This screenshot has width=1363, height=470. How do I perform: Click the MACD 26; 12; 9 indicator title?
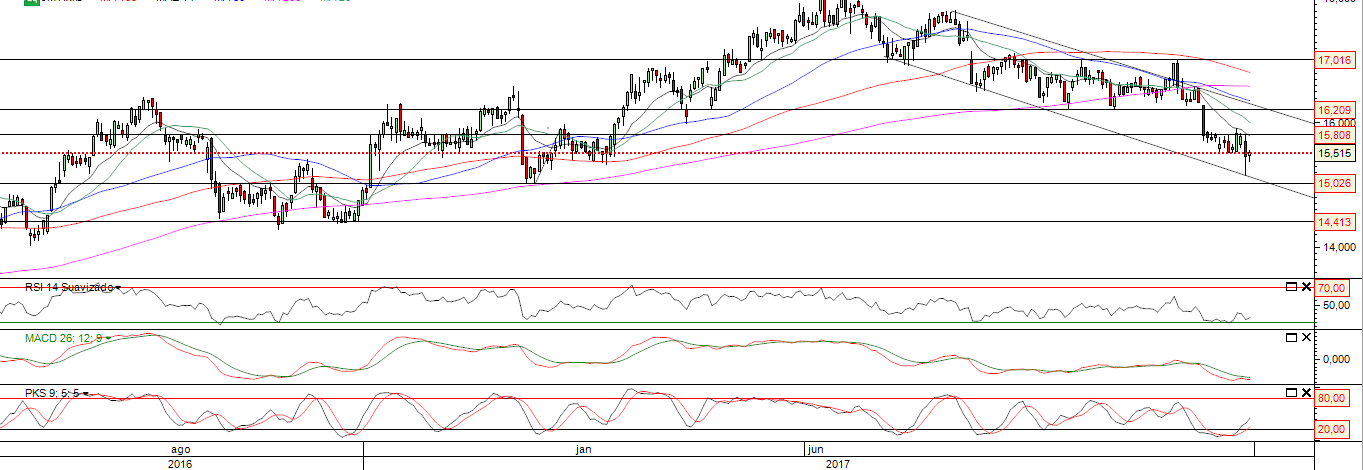[x=64, y=338]
